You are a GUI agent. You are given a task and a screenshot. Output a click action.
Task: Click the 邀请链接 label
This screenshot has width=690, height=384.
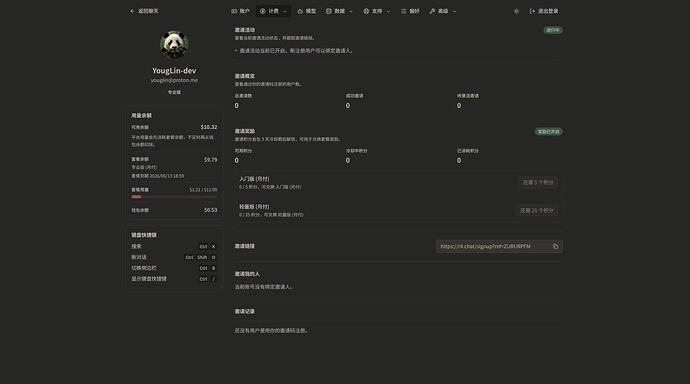coord(245,246)
